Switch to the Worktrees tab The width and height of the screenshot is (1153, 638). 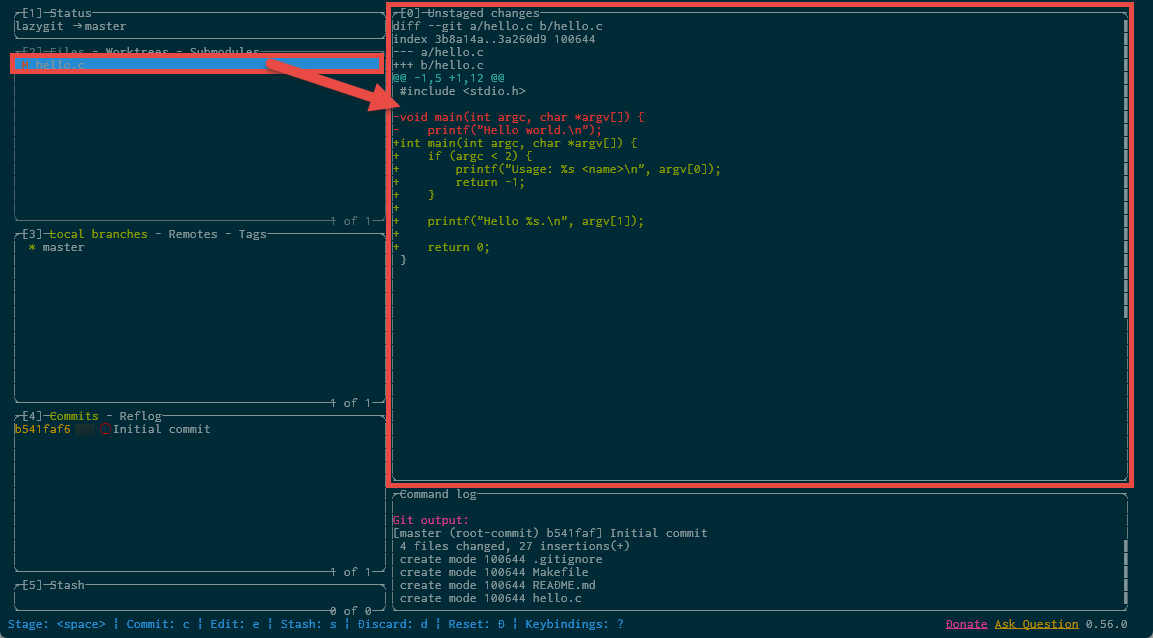pyautogui.click(x=138, y=51)
